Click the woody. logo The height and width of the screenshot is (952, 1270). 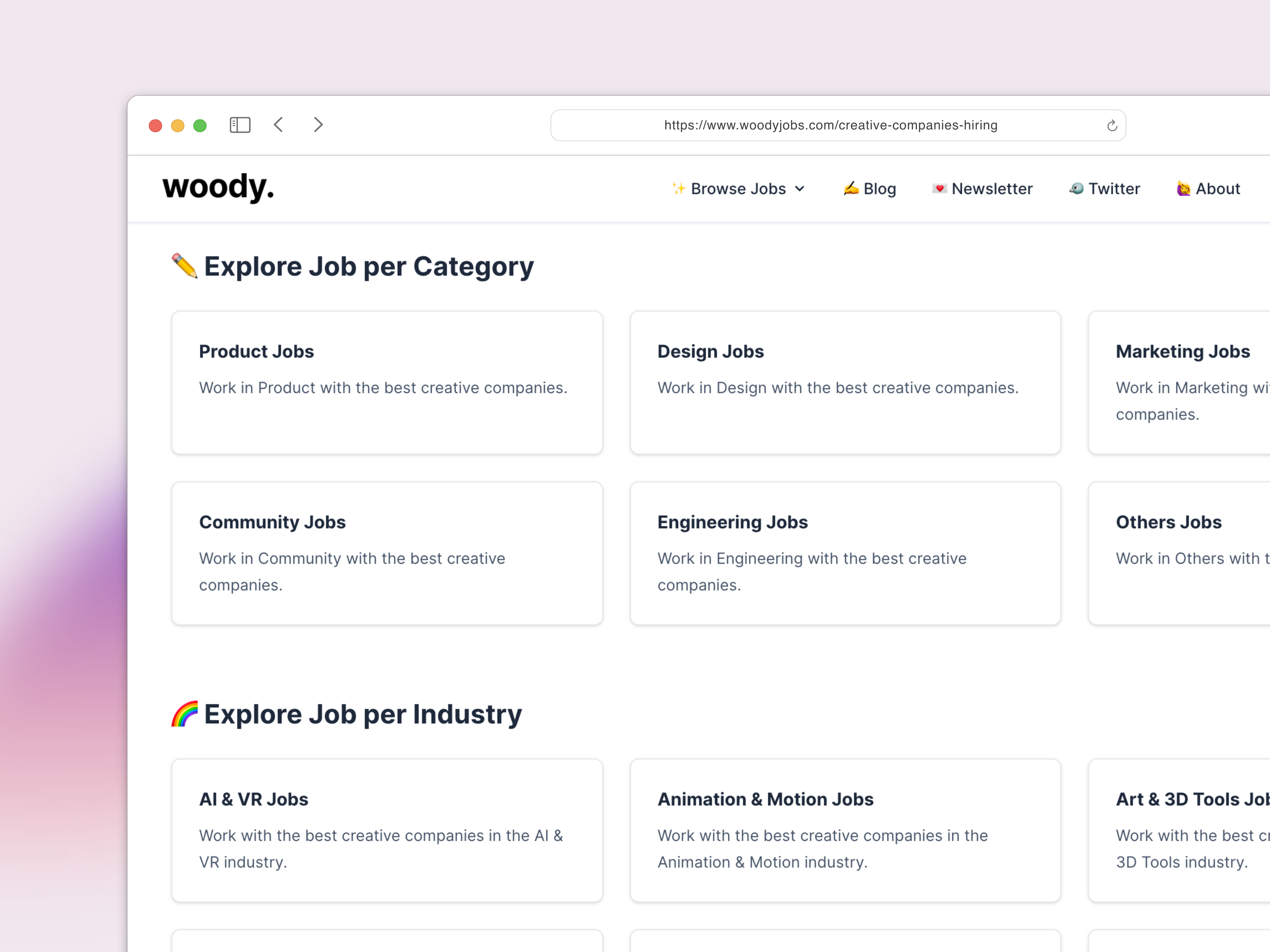(218, 187)
